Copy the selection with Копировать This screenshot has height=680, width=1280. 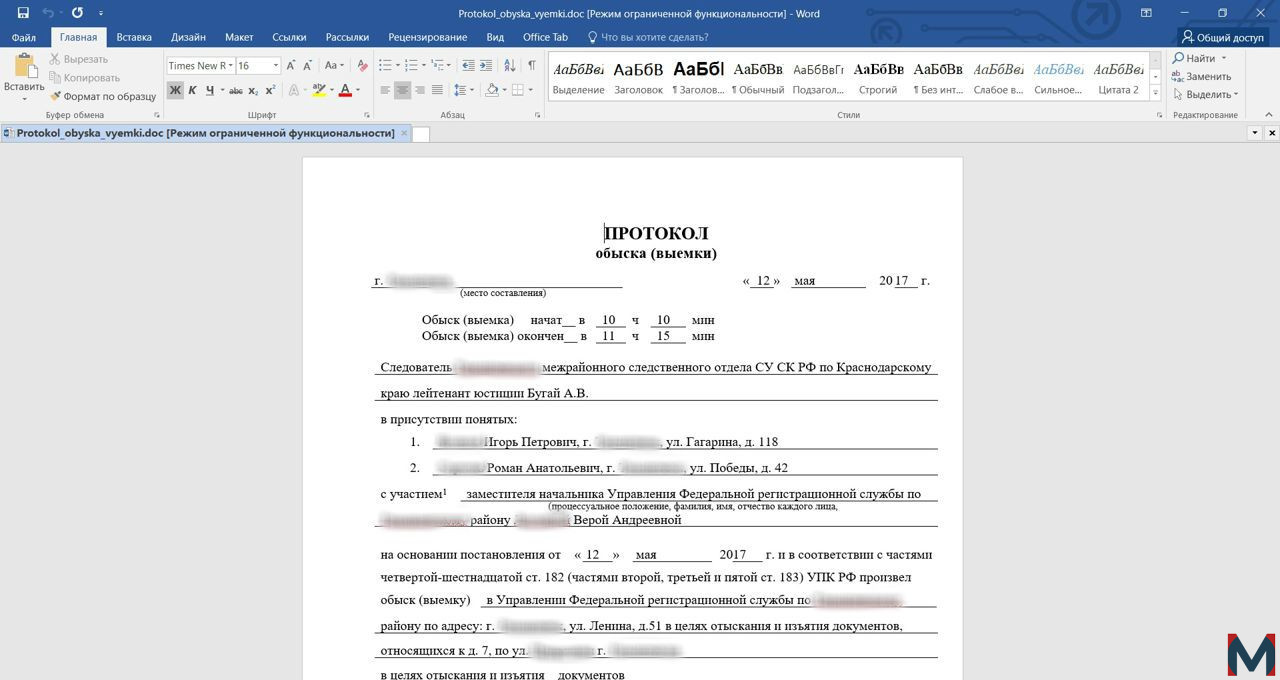point(84,78)
